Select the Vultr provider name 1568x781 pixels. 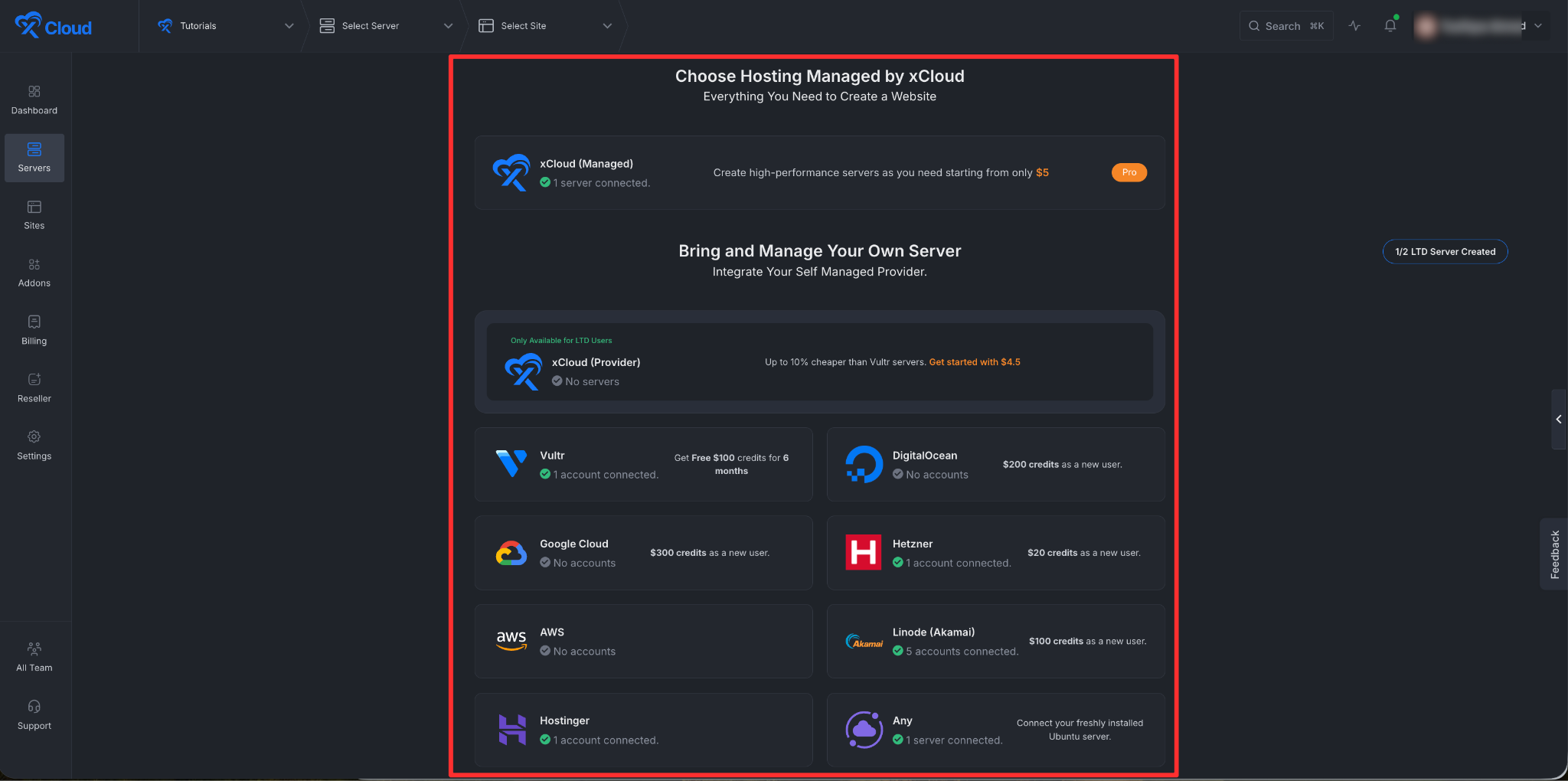coord(552,456)
